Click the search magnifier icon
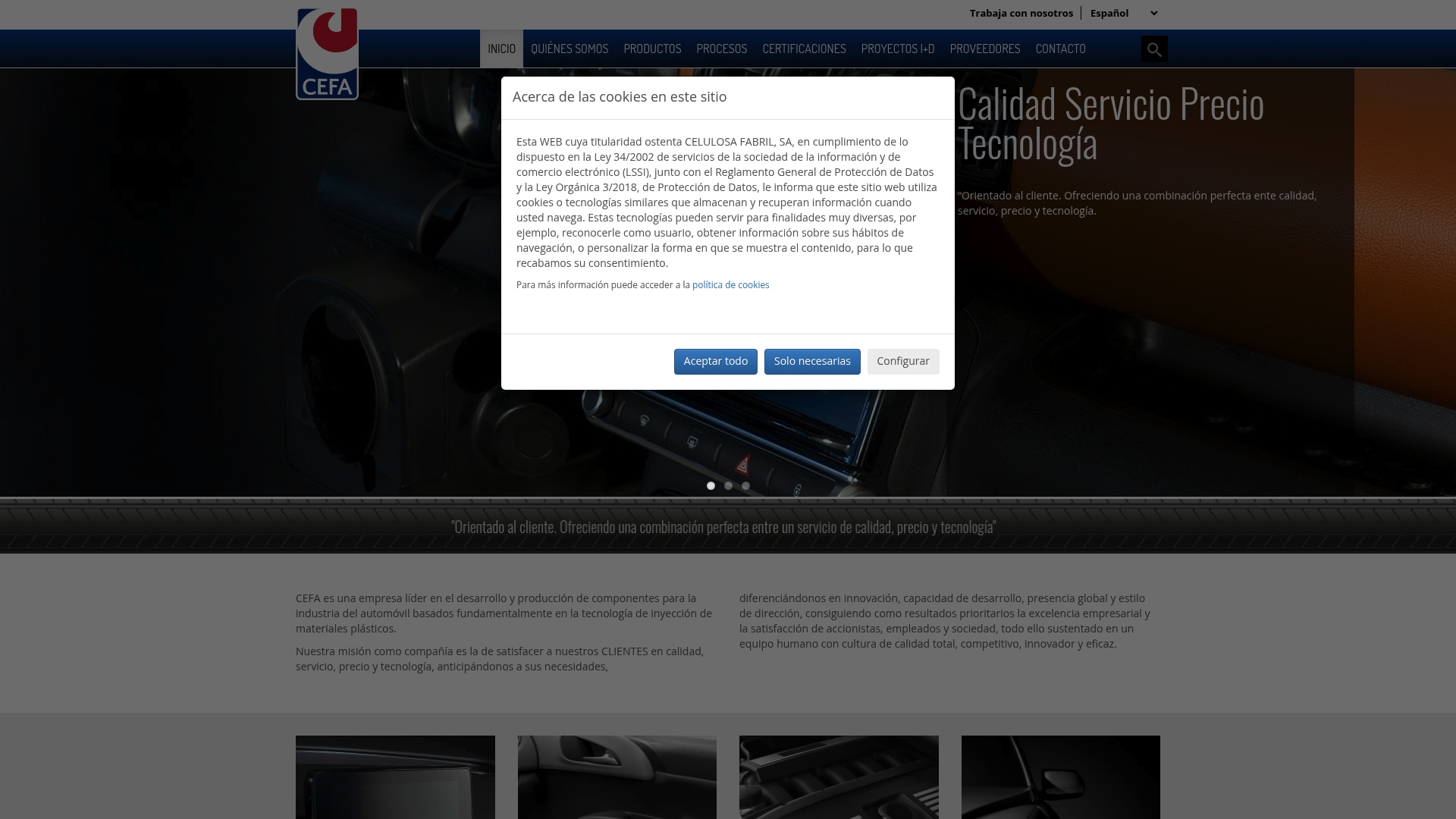The height and width of the screenshot is (819, 1456). coord(1154,49)
